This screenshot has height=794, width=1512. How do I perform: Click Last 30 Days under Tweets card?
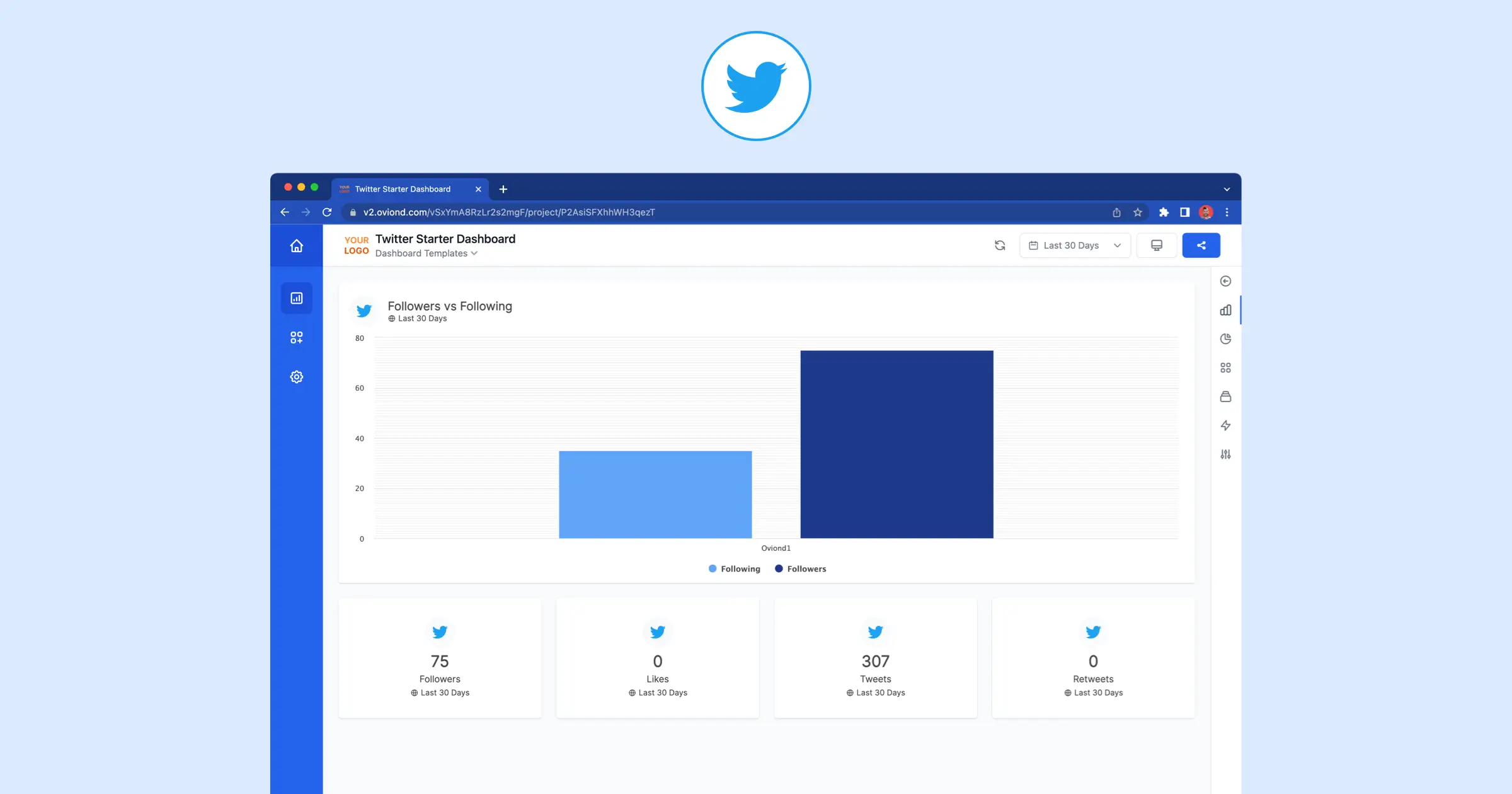click(875, 693)
